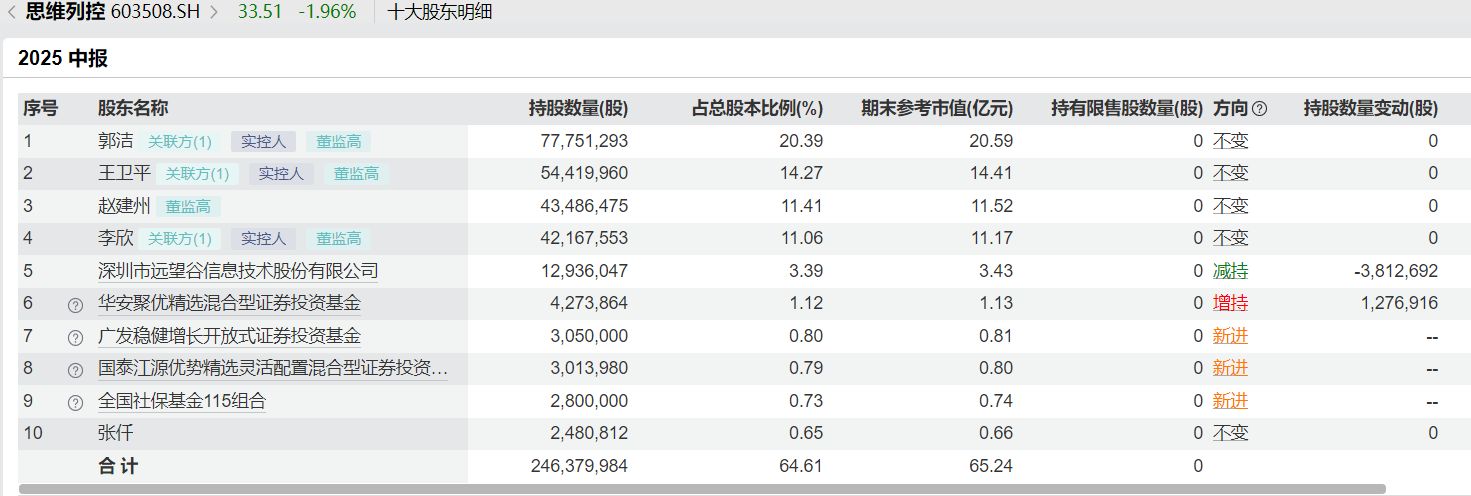Viewport: 1471px width, 496px height.
Task: Click the 占总股本比例(%) column header
Action: (757, 109)
